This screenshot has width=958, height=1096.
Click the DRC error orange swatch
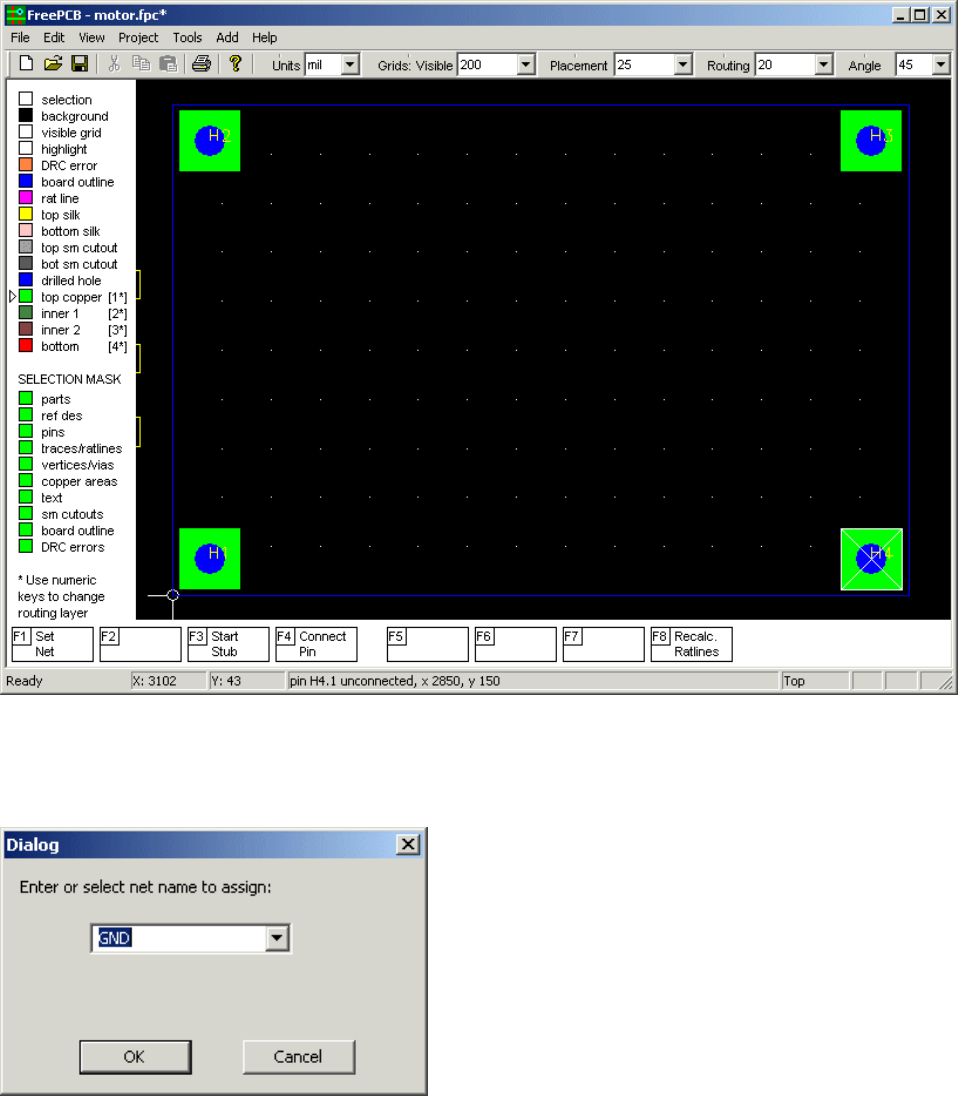(26, 165)
